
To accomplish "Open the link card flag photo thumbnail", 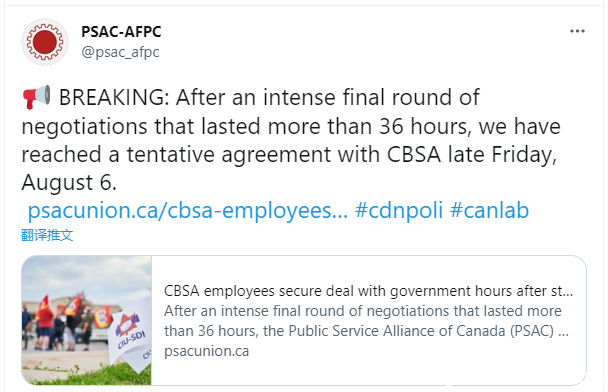I will pyautogui.click(x=86, y=320).
